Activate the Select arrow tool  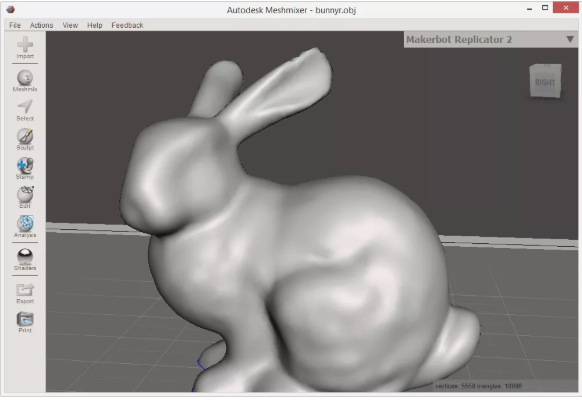(x=25, y=107)
